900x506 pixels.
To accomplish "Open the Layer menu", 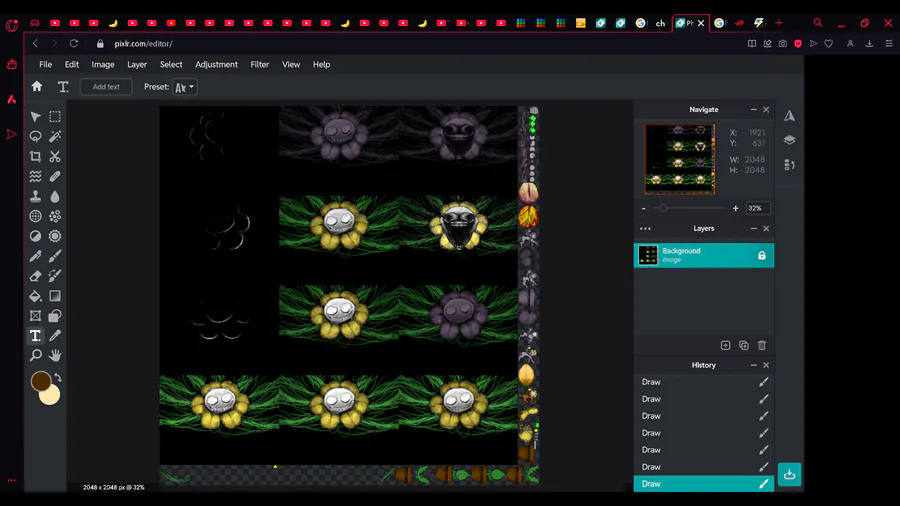I will pyautogui.click(x=137, y=64).
